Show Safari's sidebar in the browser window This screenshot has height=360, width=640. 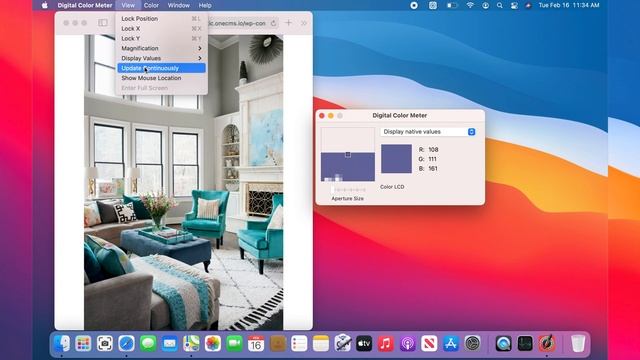tap(103, 23)
